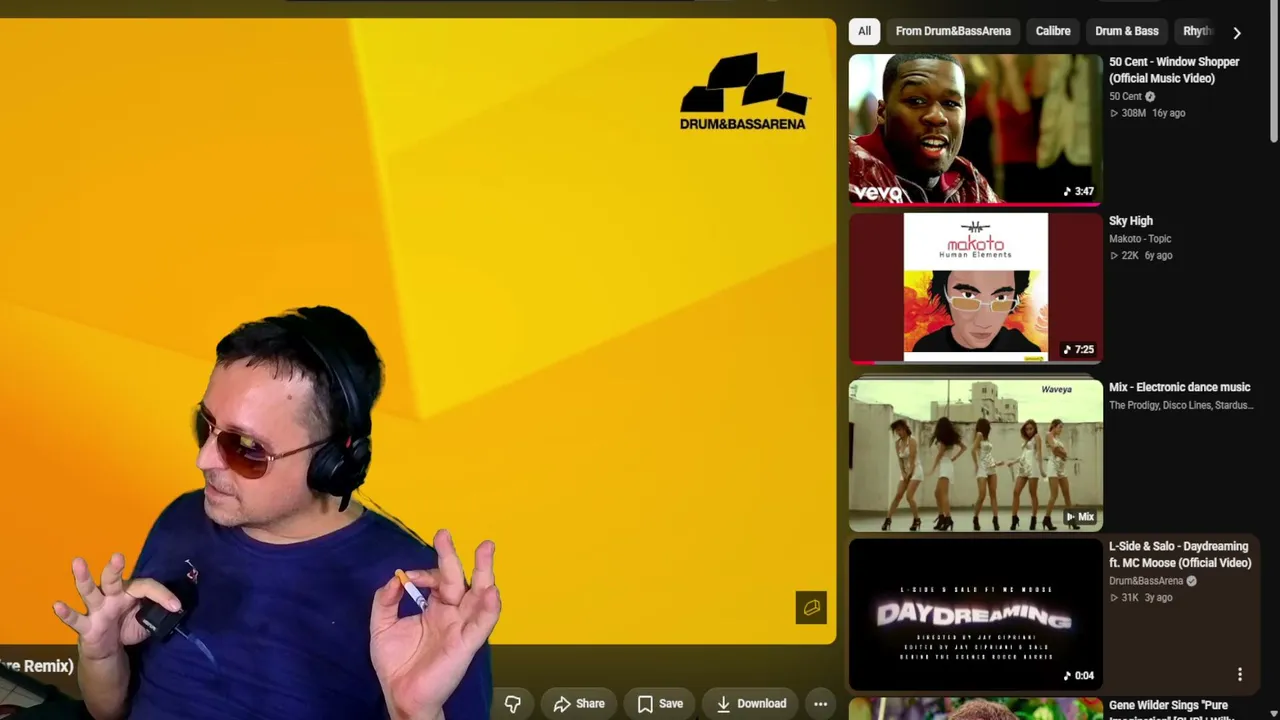
Task: Save the video to a playlist
Action: [660, 704]
